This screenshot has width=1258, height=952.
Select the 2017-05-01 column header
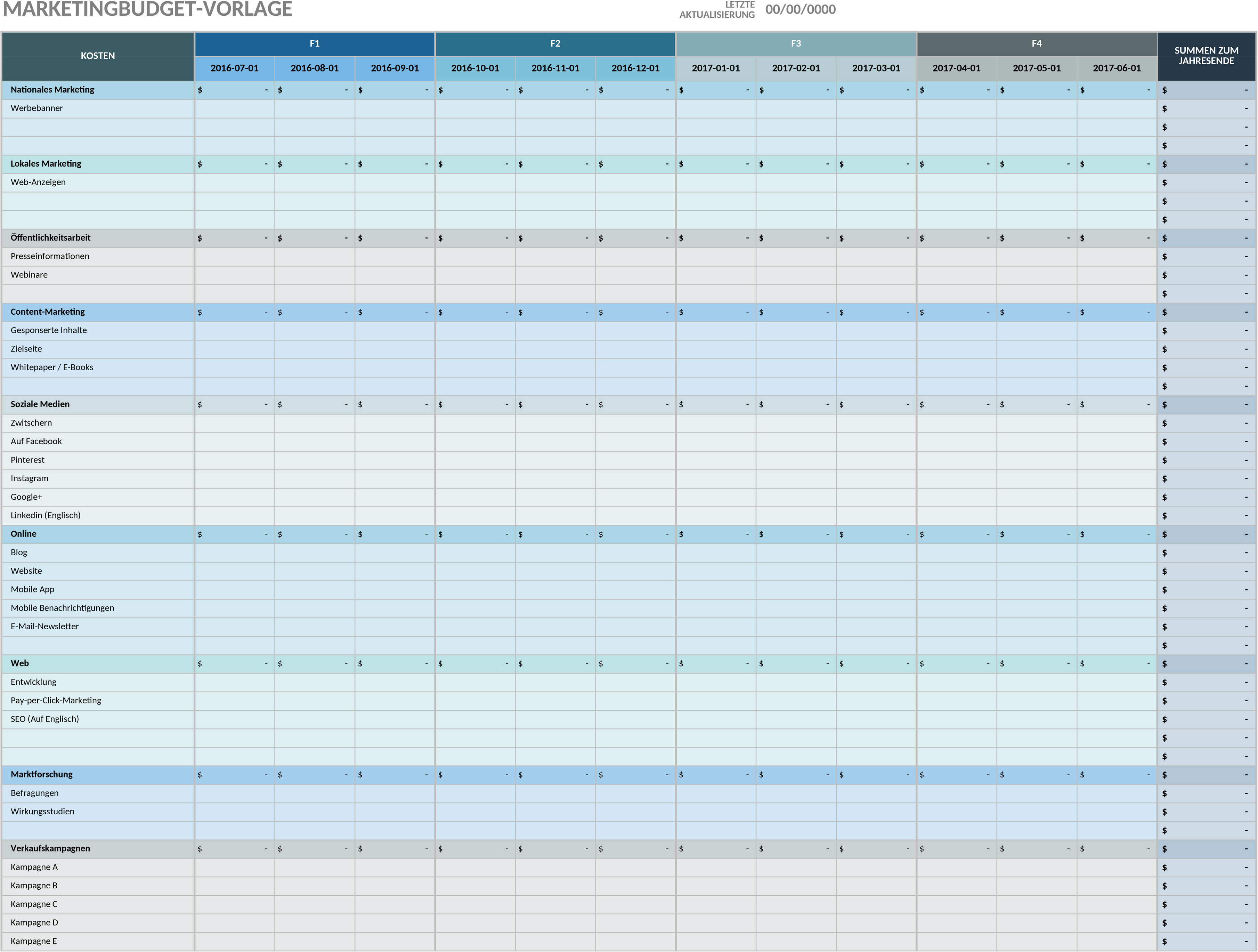1036,68
